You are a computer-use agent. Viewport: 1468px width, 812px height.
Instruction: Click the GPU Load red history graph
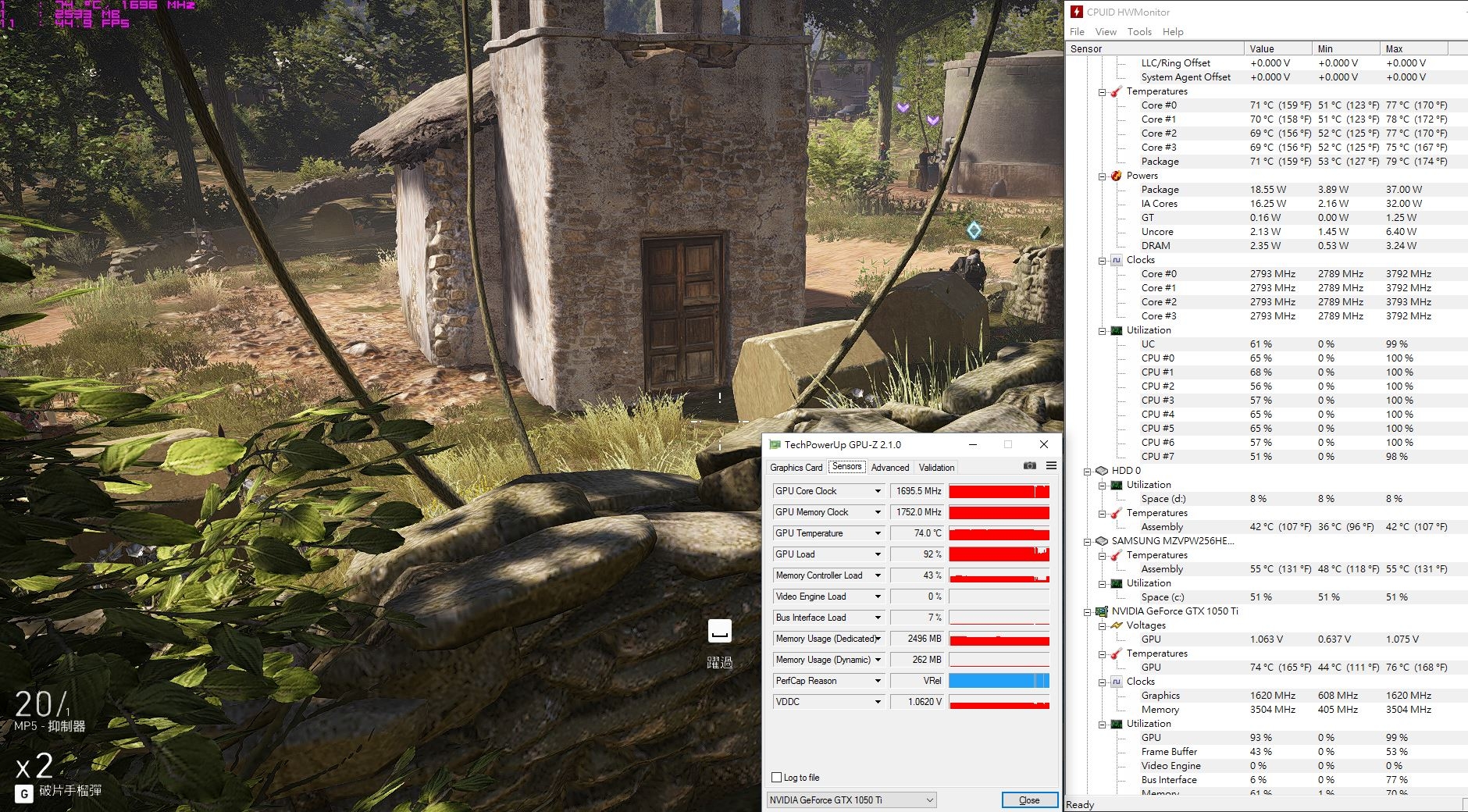[x=999, y=554]
